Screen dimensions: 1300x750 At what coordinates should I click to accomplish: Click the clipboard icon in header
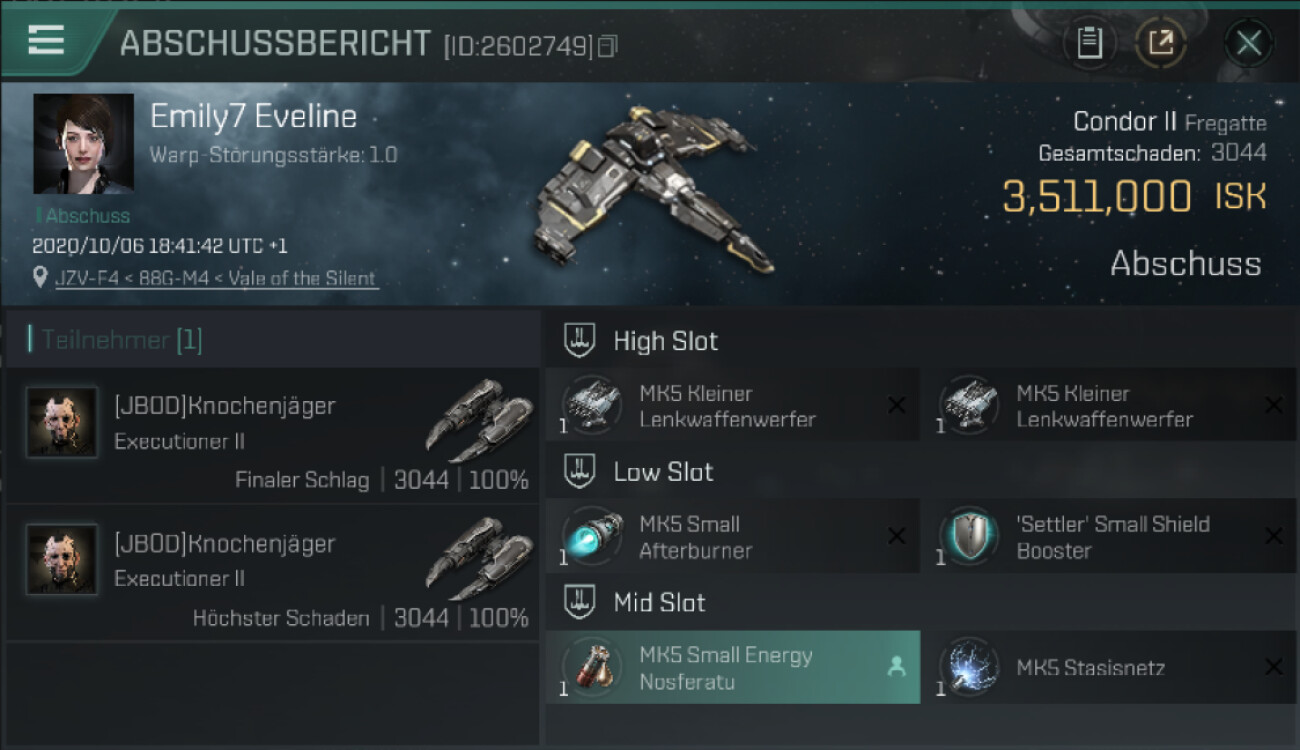pyautogui.click(x=1090, y=43)
